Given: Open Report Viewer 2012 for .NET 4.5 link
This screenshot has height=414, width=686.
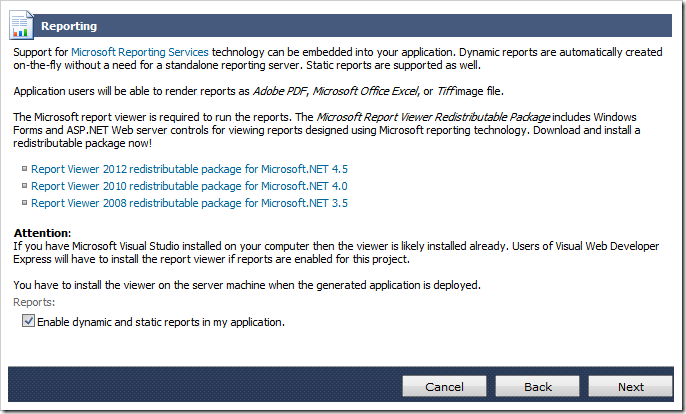Looking at the screenshot, I should (x=189, y=169).
